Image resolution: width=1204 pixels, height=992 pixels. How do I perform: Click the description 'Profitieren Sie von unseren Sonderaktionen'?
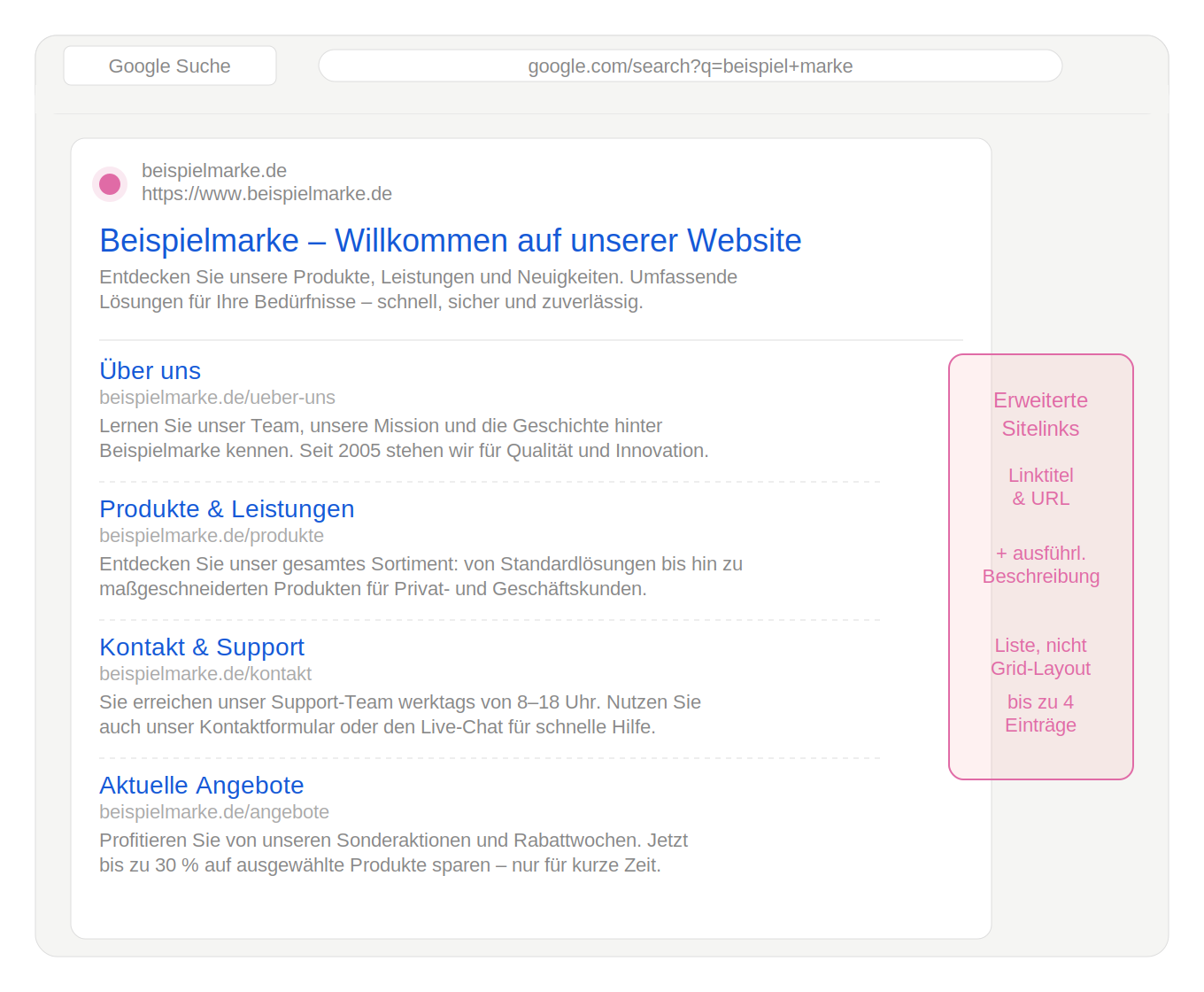coord(393,852)
